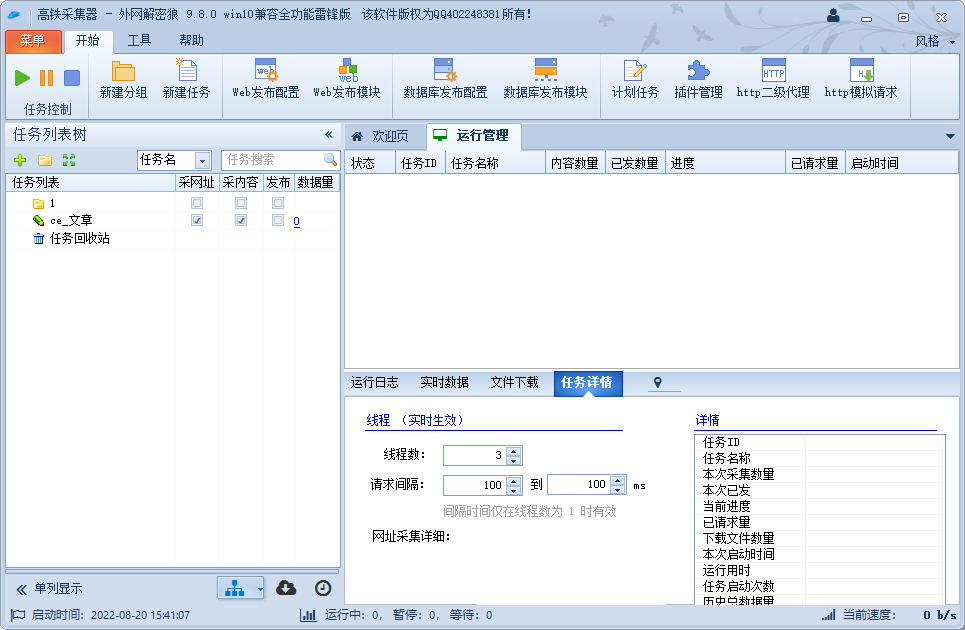Click the location pin tab icon

tap(657, 383)
